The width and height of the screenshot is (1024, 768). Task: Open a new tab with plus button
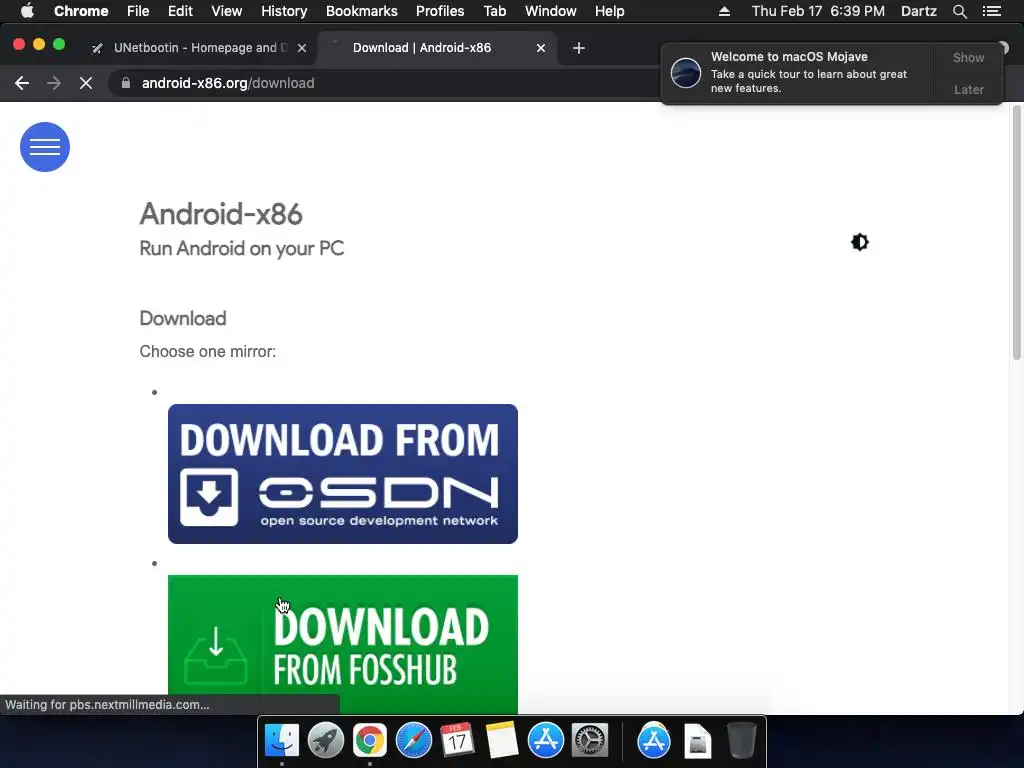[579, 48]
